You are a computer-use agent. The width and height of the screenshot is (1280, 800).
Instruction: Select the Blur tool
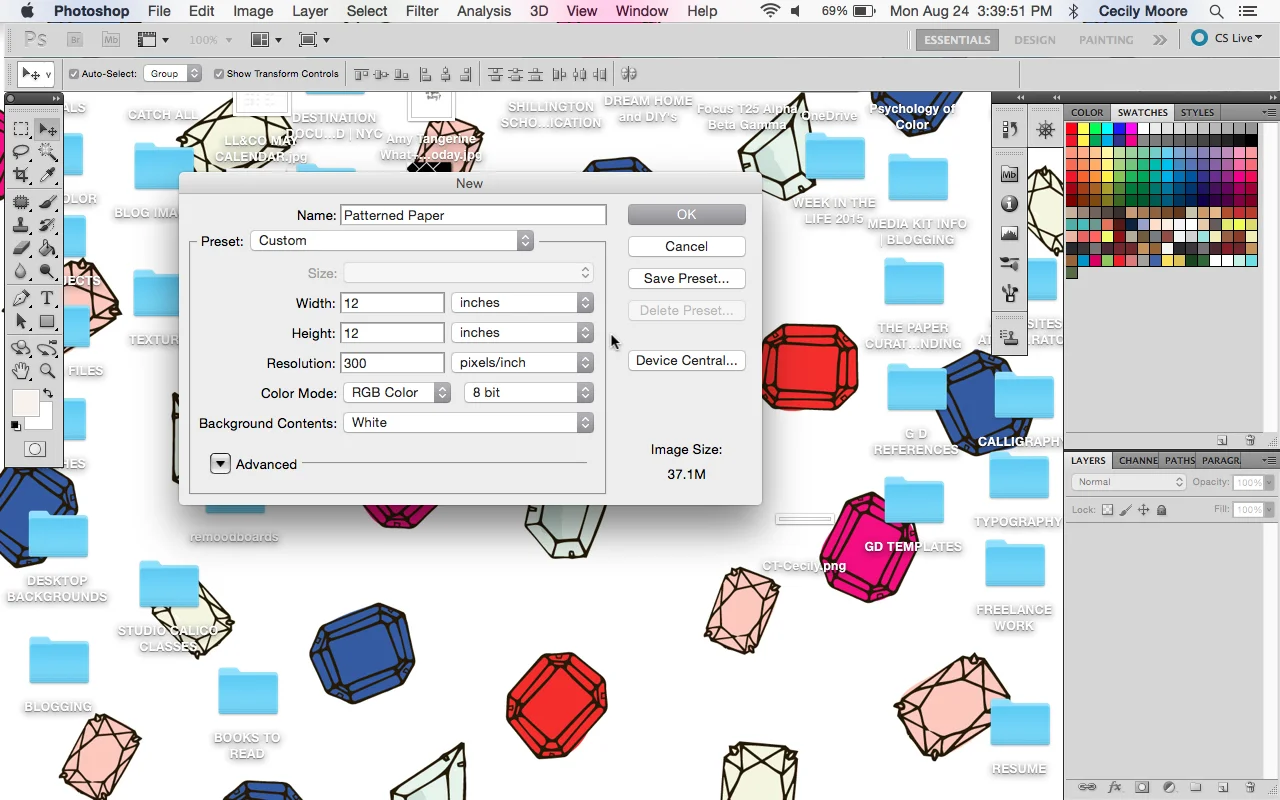(x=21, y=271)
